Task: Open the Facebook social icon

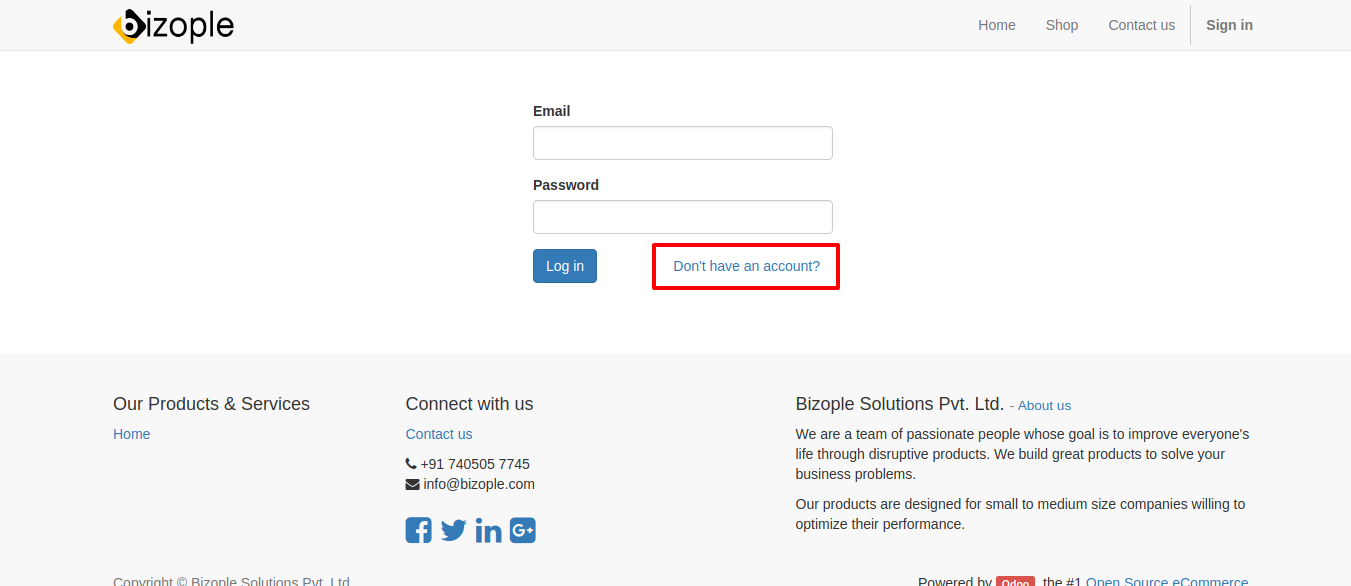Action: tap(418, 530)
